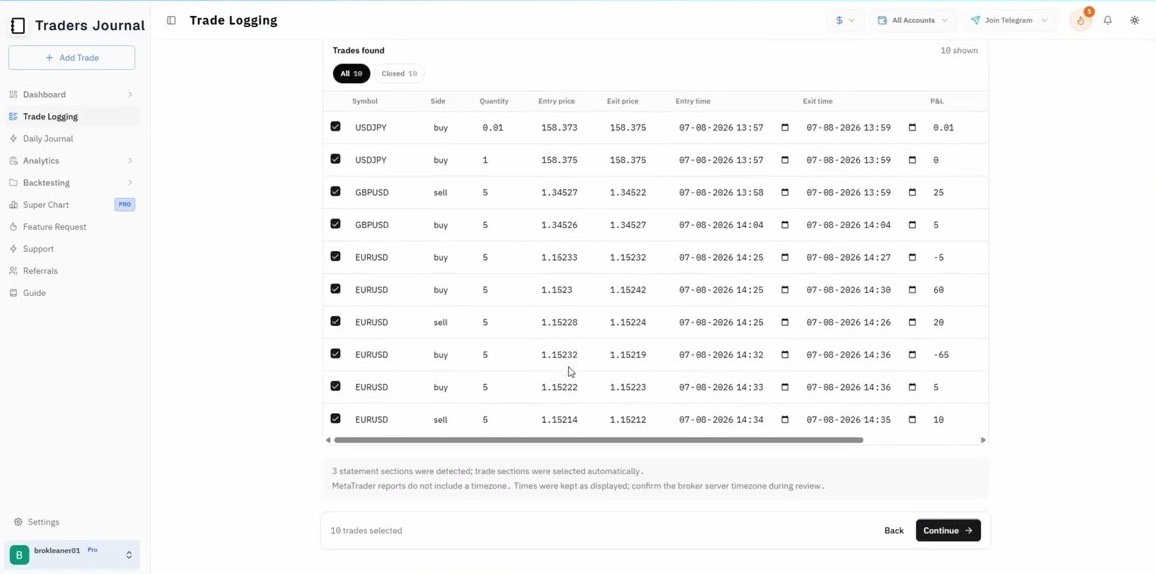Uncheck the EURUSD trade with P&L -65
Viewport: 1156px width, 574px height.
pyautogui.click(x=335, y=354)
